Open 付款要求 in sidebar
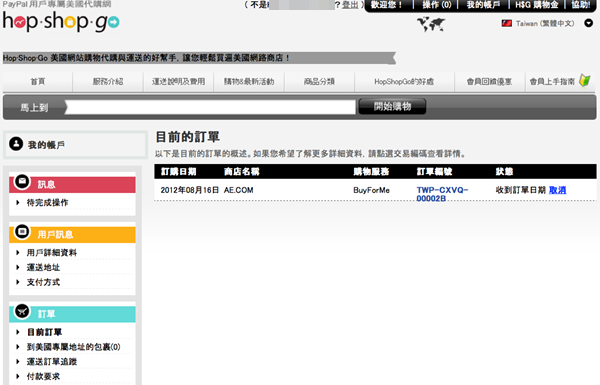The height and width of the screenshot is (385, 600). pos(43,377)
